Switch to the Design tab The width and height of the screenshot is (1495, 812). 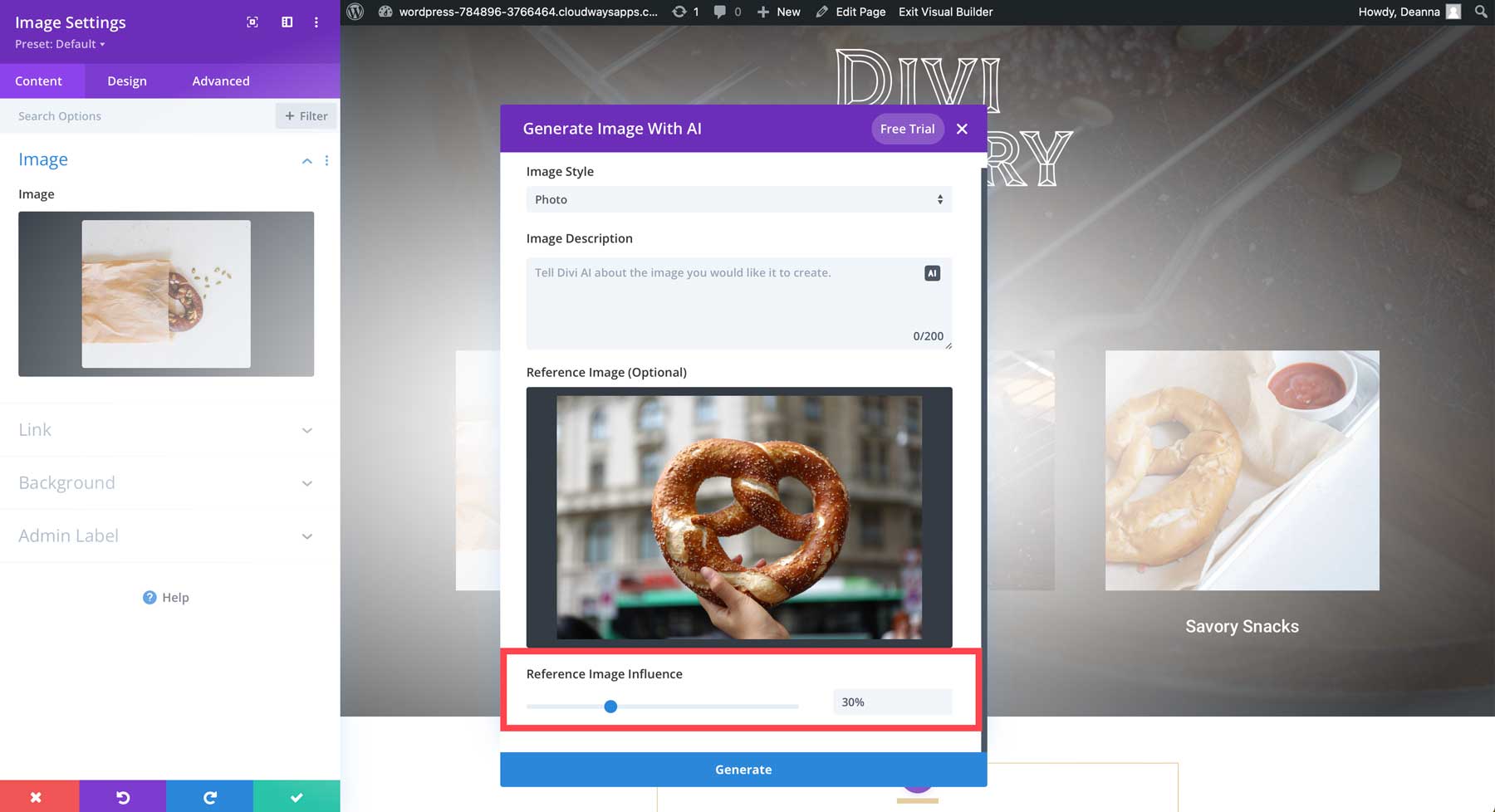click(127, 81)
